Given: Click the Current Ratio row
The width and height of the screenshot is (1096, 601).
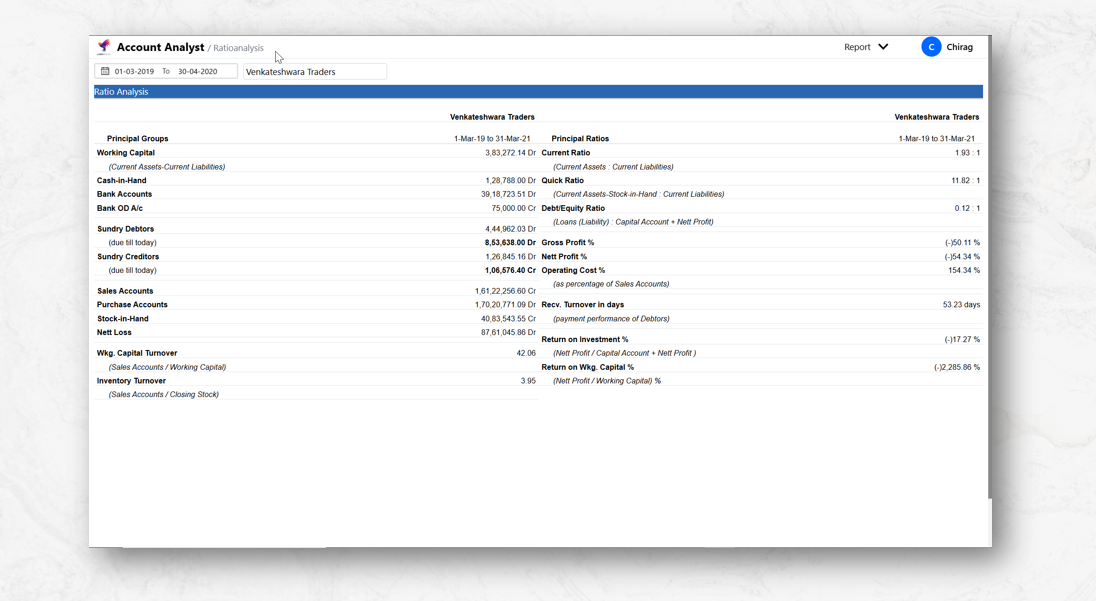Looking at the screenshot, I should coord(566,153).
